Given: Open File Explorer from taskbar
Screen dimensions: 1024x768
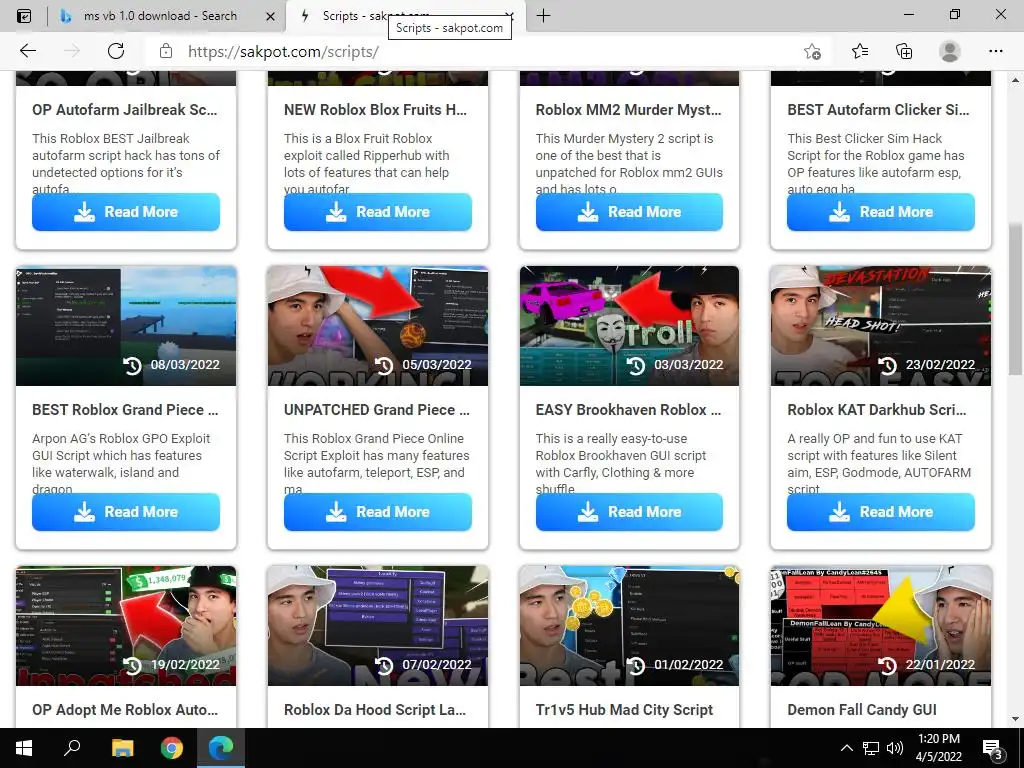Looking at the screenshot, I should [122, 748].
